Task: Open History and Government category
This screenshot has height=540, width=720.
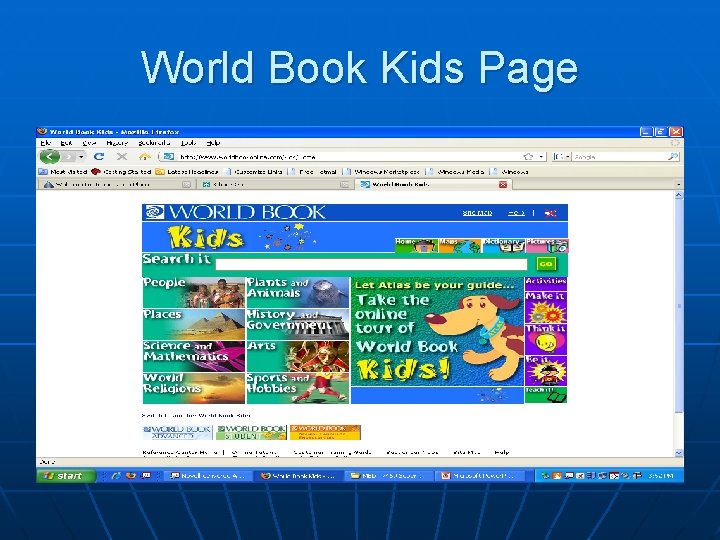Action: [x=298, y=324]
